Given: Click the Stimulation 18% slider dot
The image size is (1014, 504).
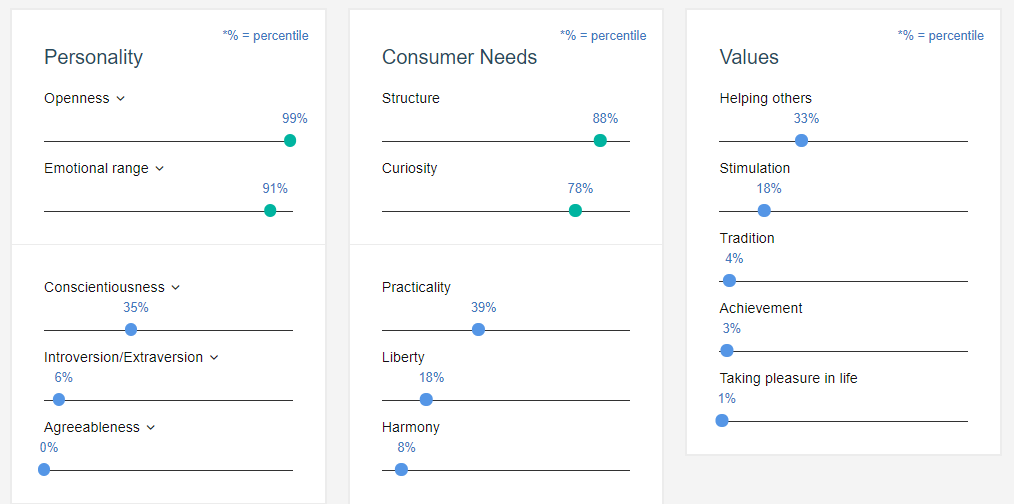Looking at the screenshot, I should 764,210.
